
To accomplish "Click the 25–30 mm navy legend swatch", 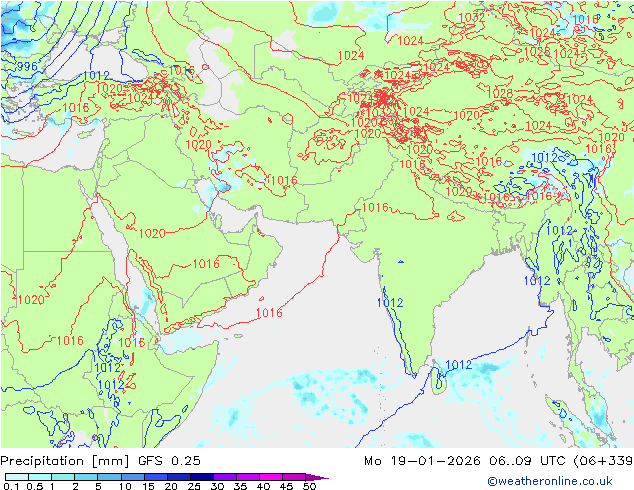I will [202, 477].
